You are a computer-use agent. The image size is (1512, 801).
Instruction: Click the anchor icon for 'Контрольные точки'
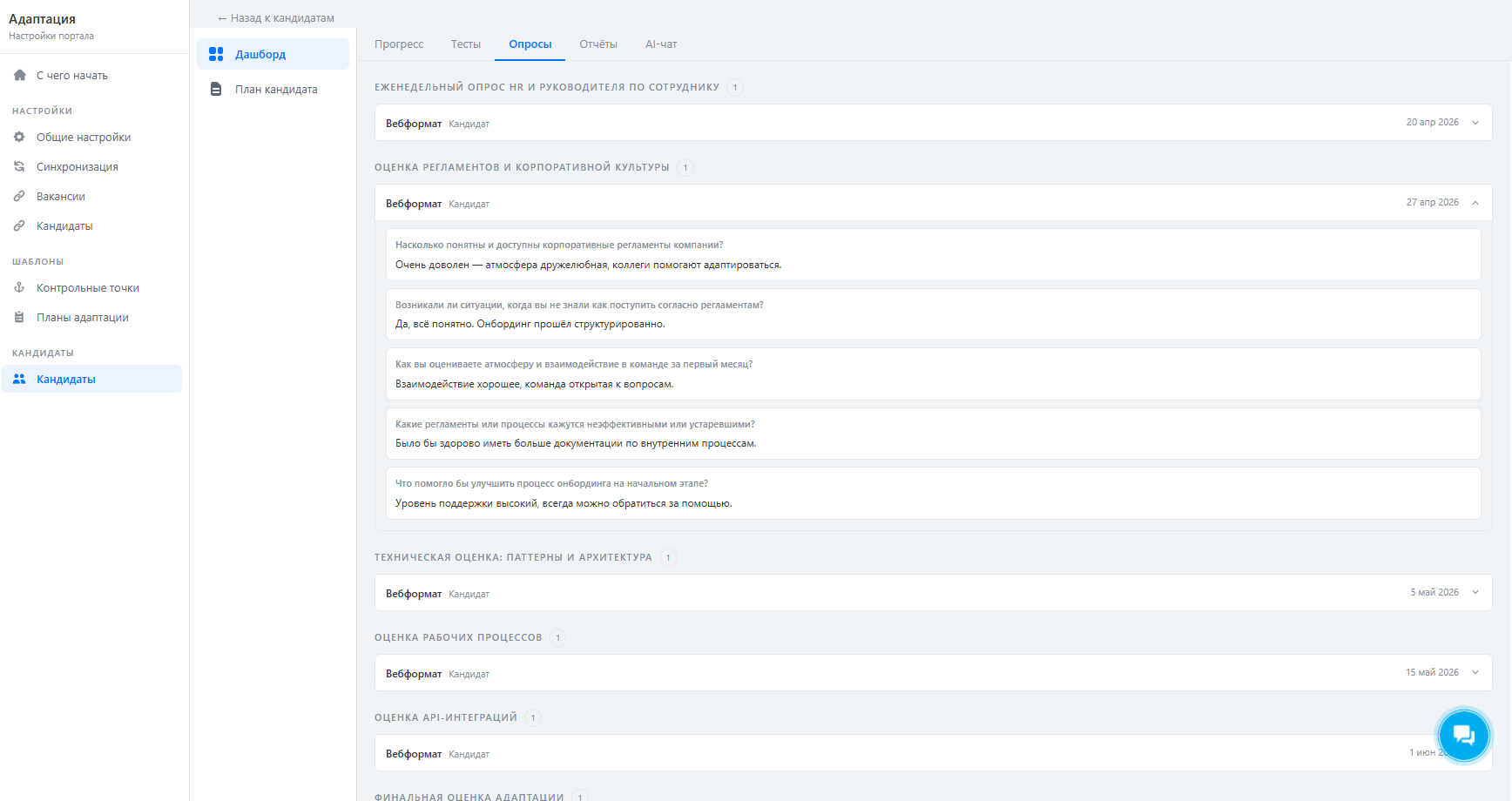pos(19,288)
